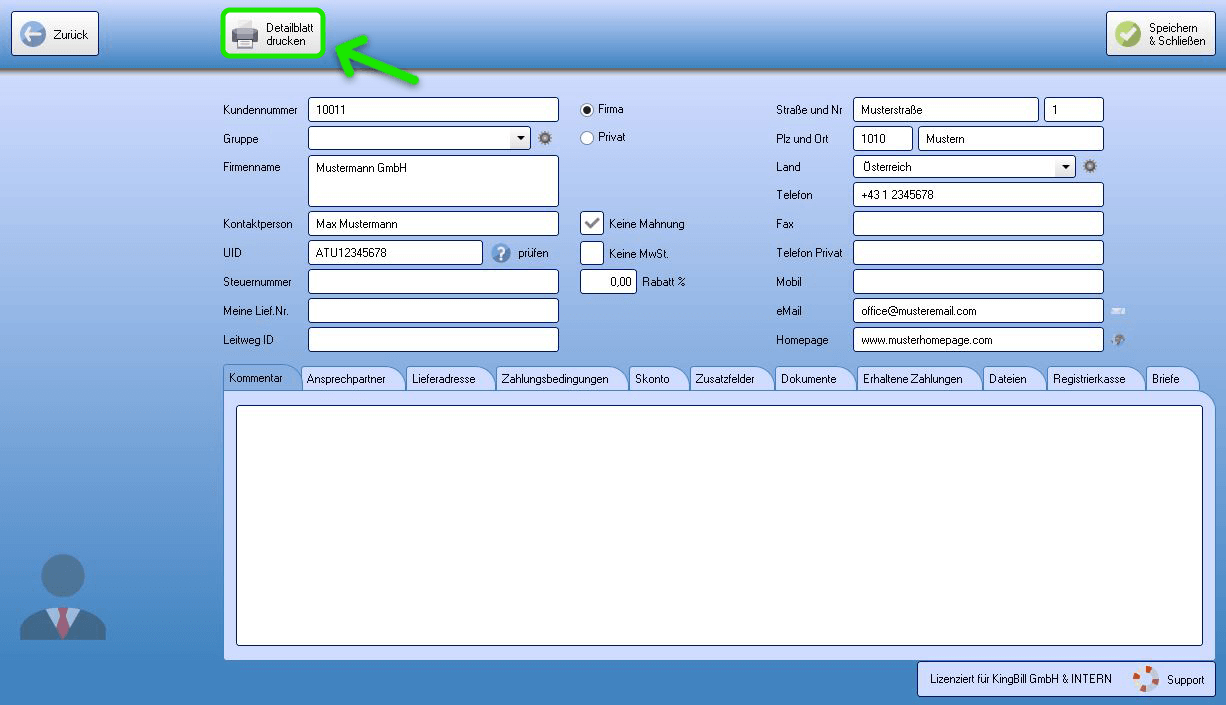Check UID with the question mark icon
This screenshot has width=1226, height=705.
tap(502, 253)
